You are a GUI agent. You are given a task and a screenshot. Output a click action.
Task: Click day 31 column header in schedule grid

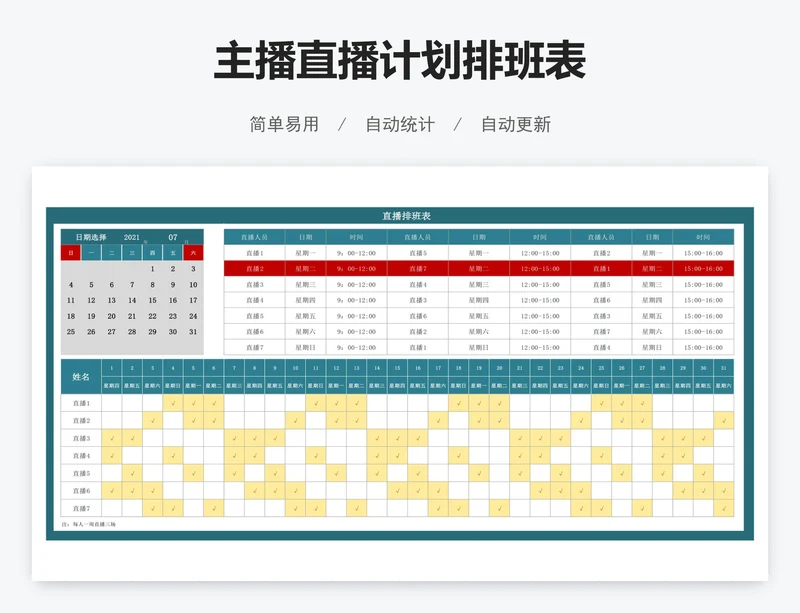coord(724,368)
